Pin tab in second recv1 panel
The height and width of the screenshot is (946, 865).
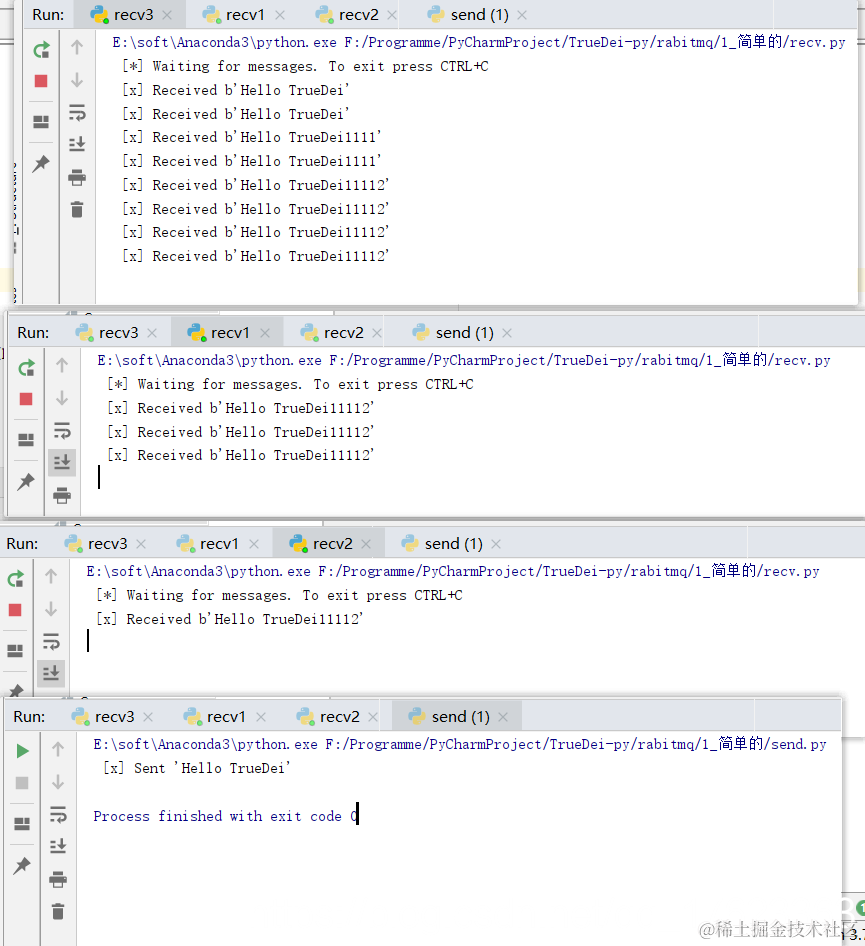pos(26,481)
